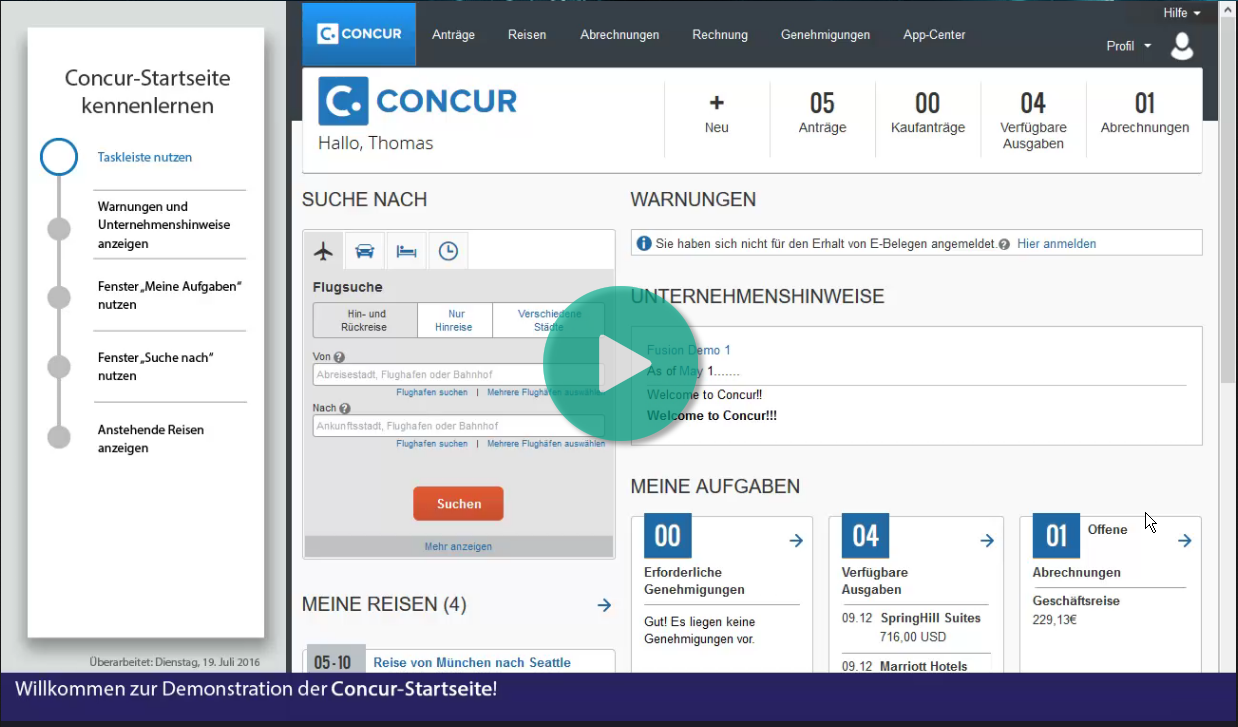
Task: Open the 01 Abrechnungen taskbar tile
Action: point(1145,114)
